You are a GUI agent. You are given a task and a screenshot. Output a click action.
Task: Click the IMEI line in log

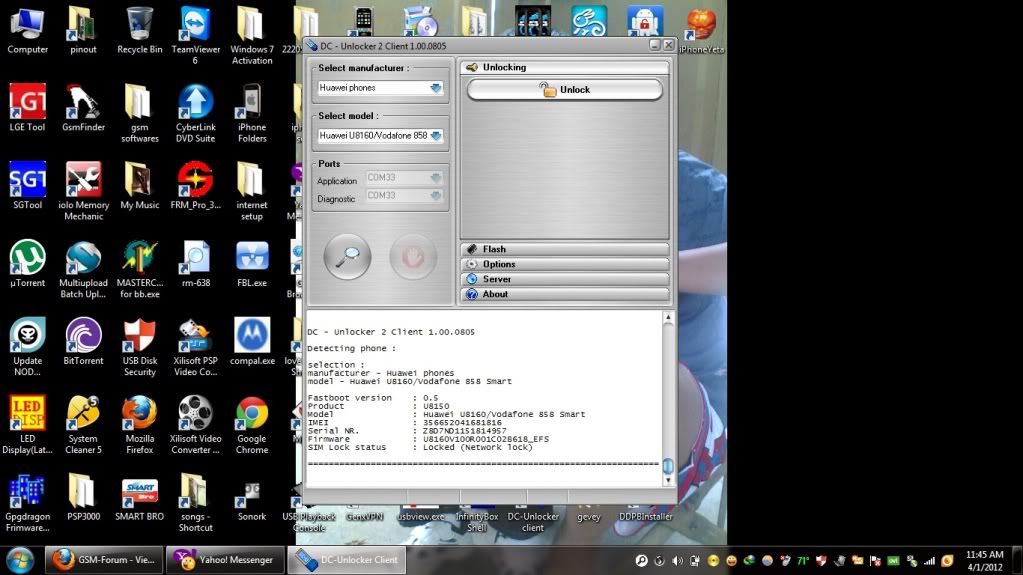coord(405,423)
